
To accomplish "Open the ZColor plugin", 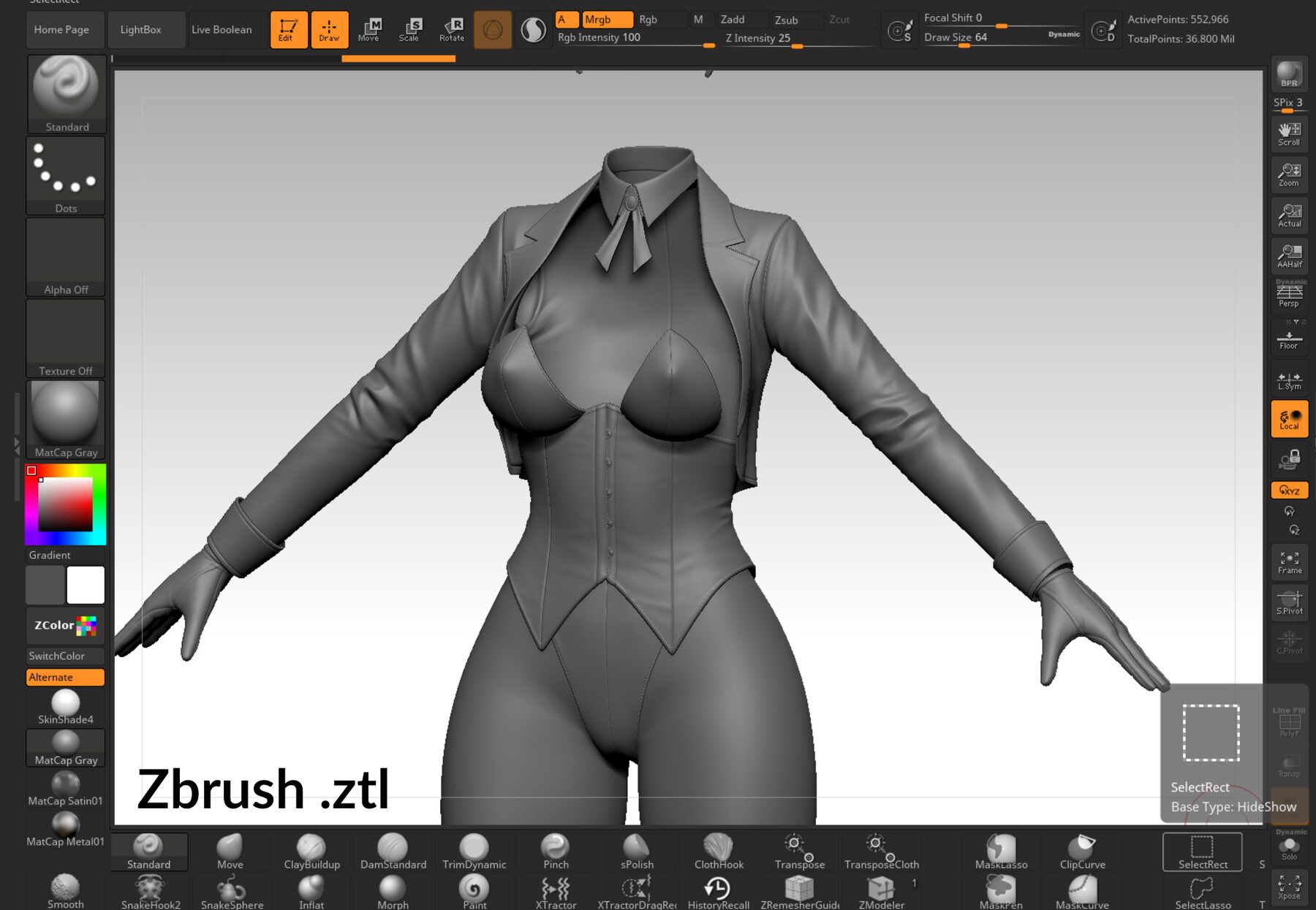I will pos(66,626).
